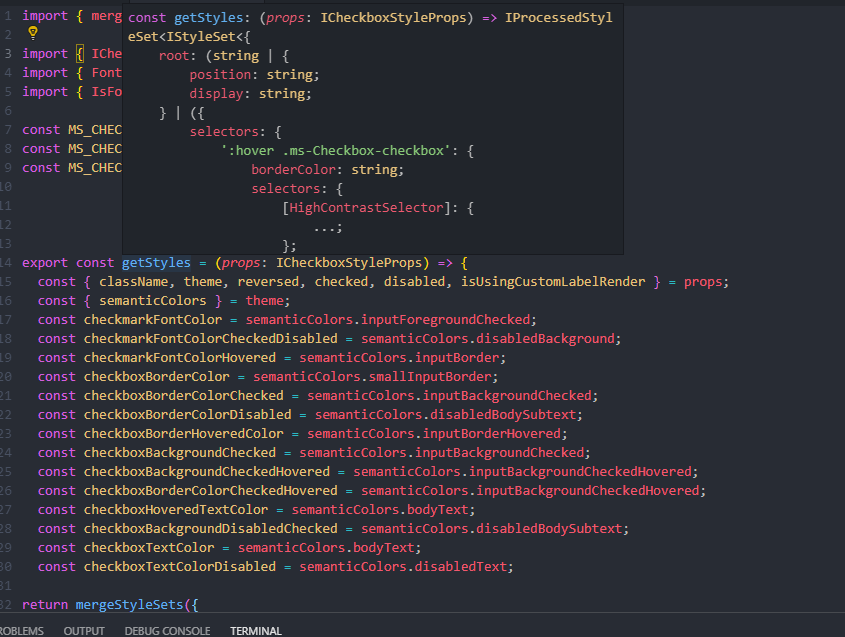The image size is (845, 637).
Task: Click checkboxBorderColorCheckedHovered variable name
Action: point(210,490)
